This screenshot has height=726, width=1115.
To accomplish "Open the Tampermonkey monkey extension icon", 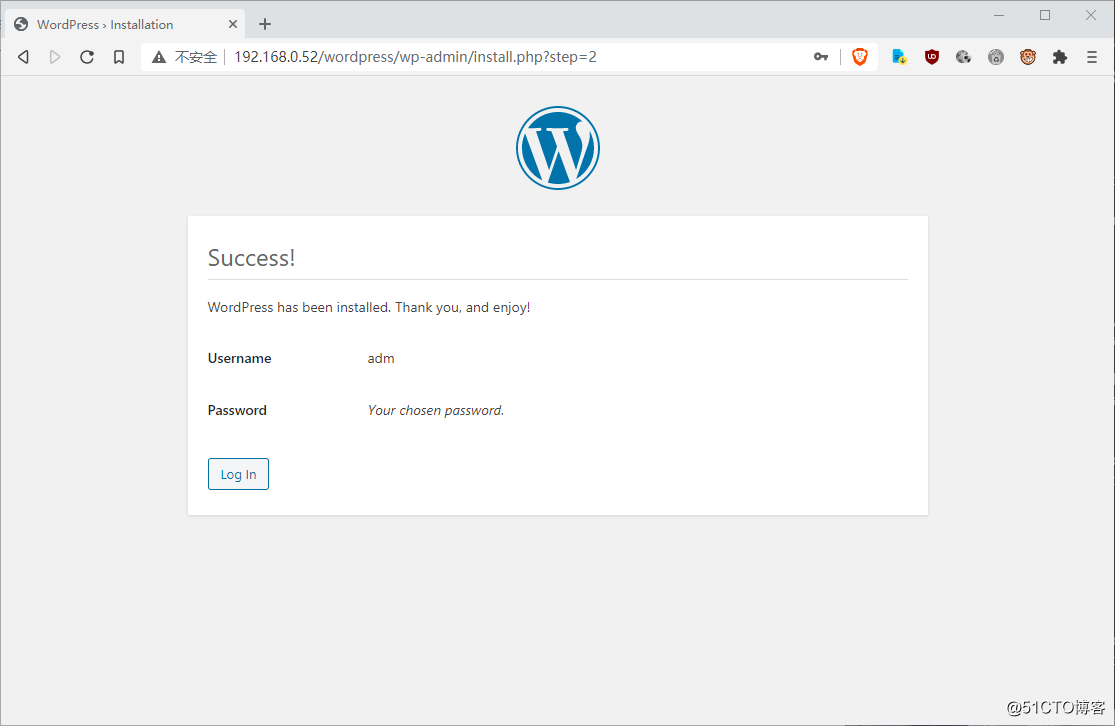I will point(1028,57).
